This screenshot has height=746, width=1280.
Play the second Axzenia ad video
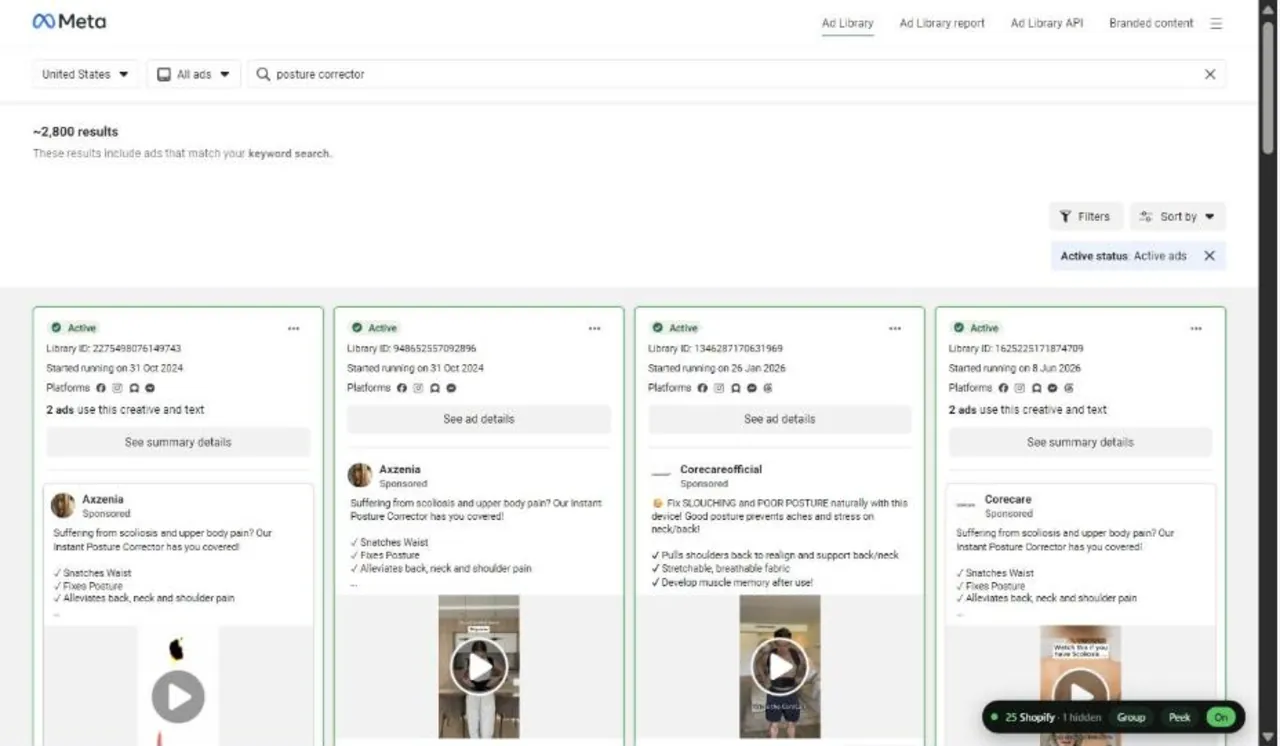pyautogui.click(x=479, y=667)
